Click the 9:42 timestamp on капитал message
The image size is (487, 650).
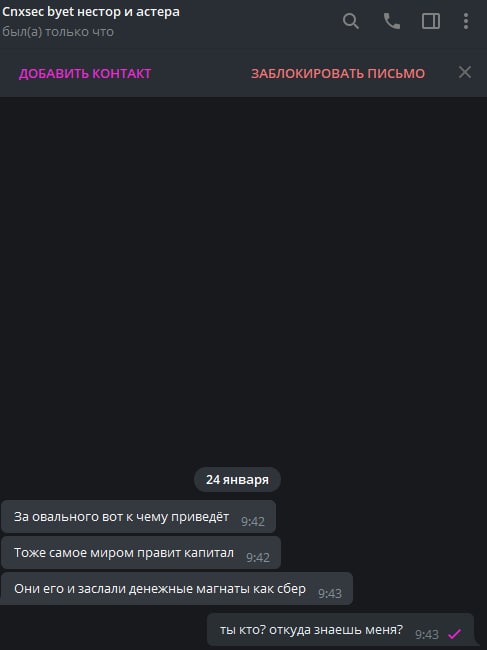tap(258, 558)
